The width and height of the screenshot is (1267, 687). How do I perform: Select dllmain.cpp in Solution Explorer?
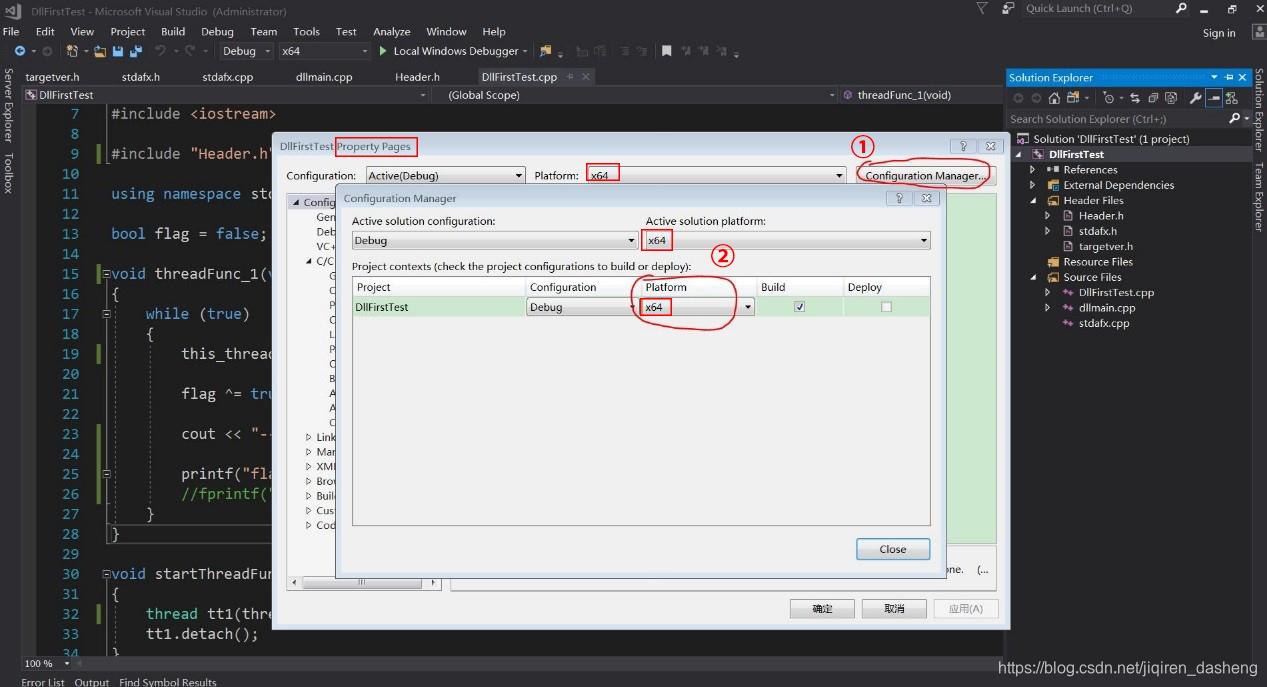coord(1106,308)
